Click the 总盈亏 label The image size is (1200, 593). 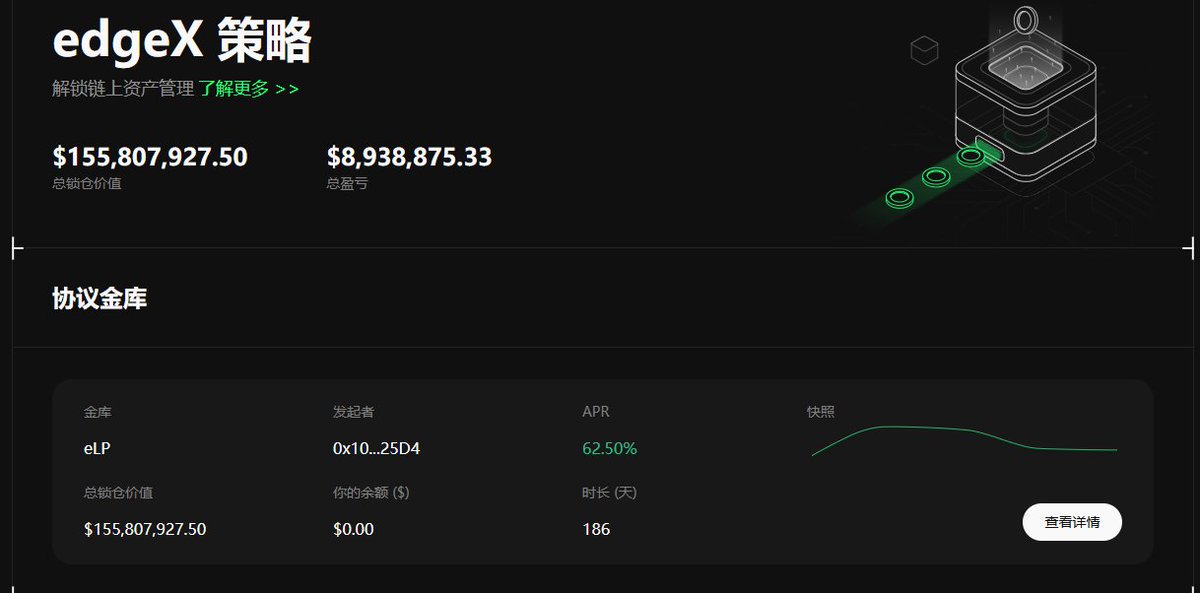click(x=347, y=184)
